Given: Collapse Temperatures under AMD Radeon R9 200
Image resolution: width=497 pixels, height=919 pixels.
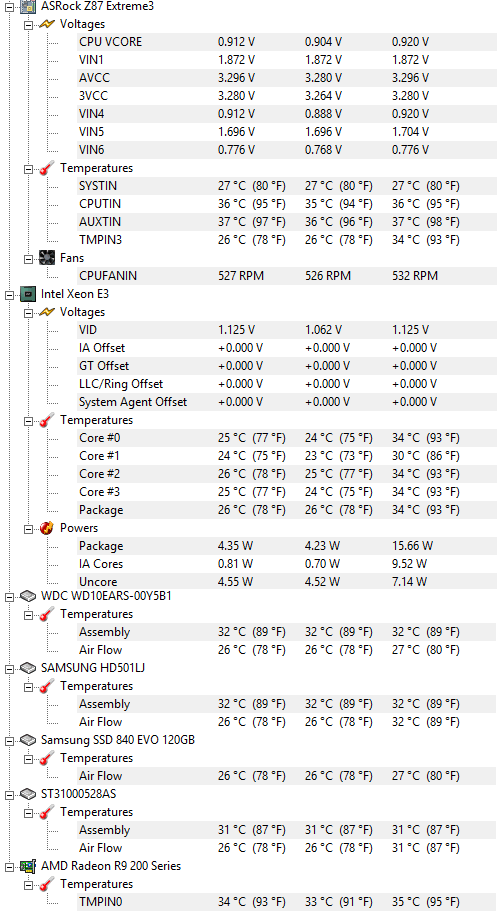Looking at the screenshot, I should tap(28, 884).
